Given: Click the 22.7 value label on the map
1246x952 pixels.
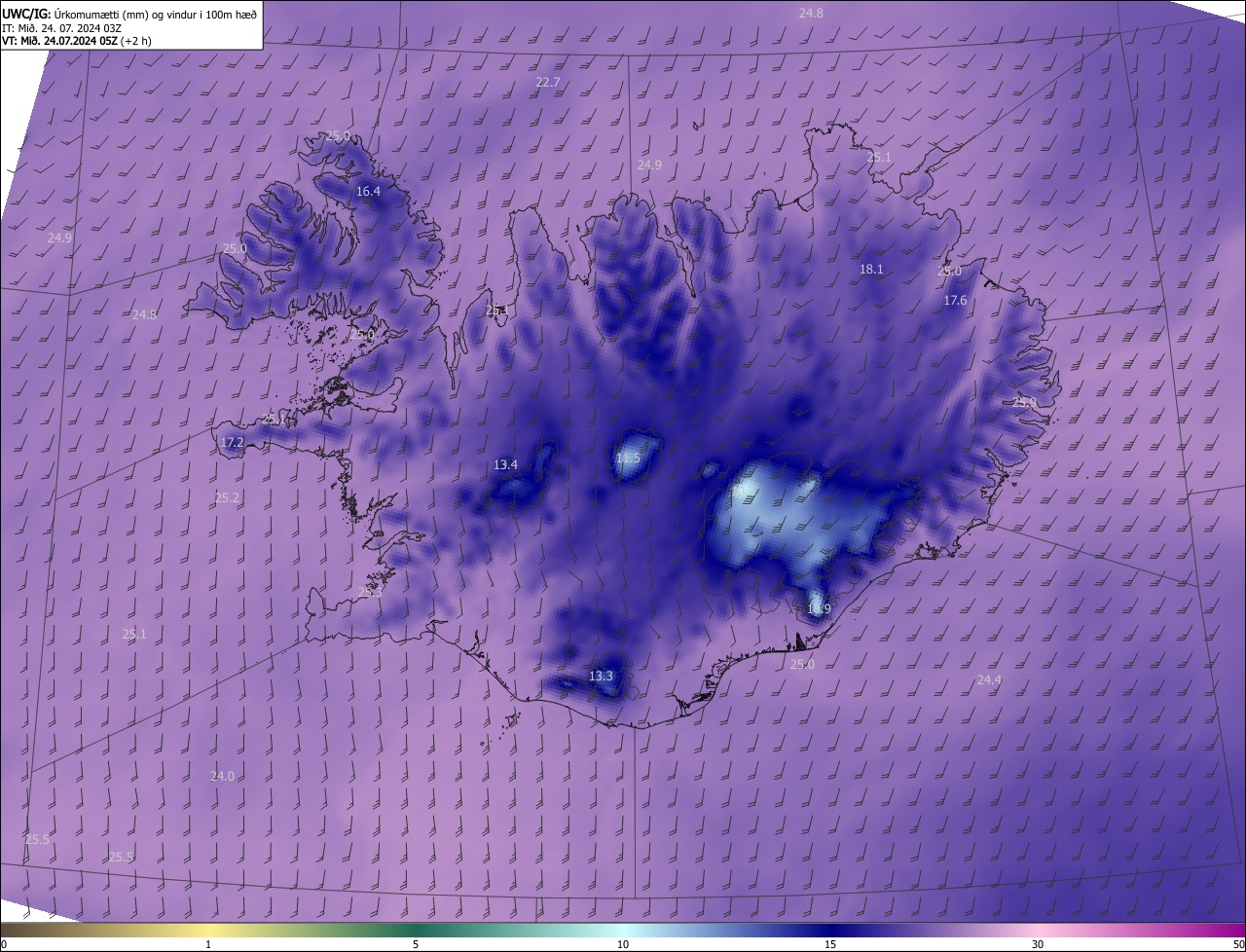Looking at the screenshot, I should coord(548,83).
